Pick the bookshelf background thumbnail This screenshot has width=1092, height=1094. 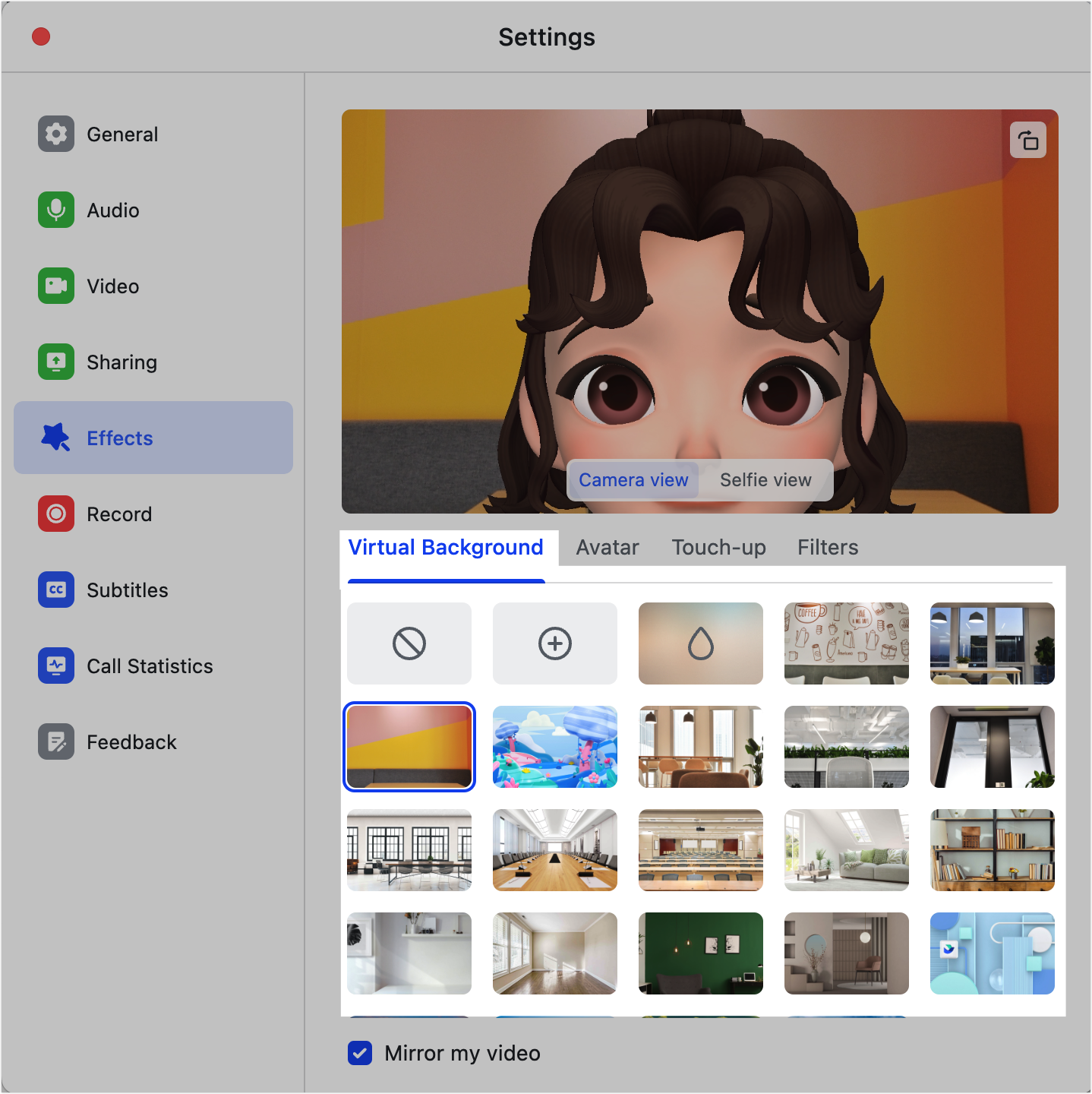coord(993,850)
